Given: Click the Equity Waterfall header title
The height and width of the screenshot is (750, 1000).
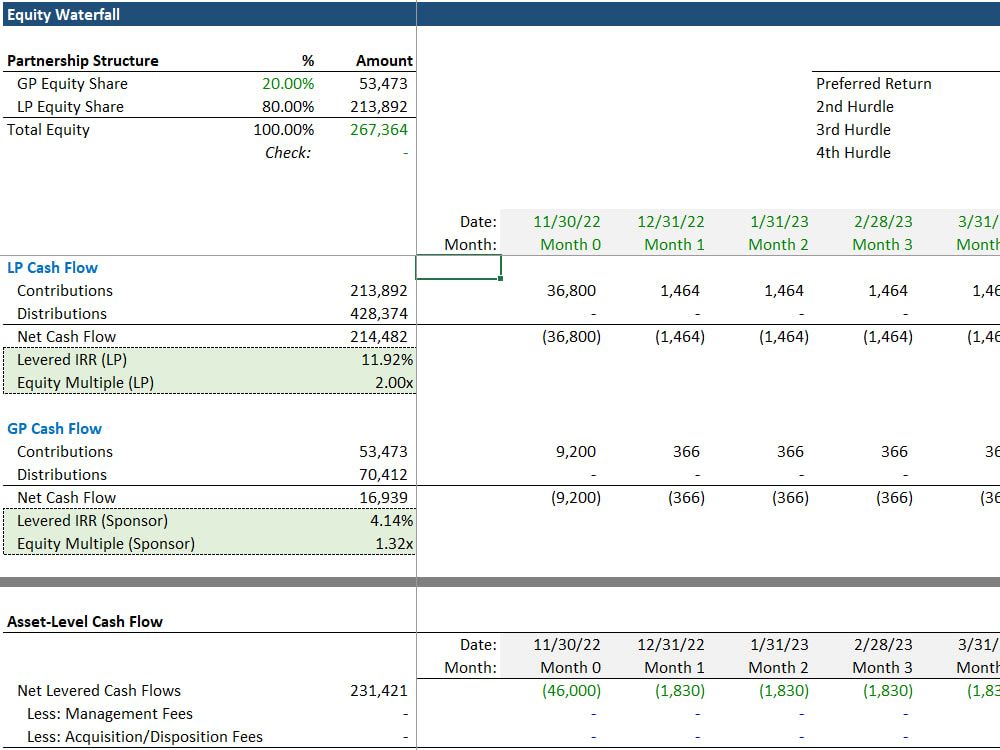Looking at the screenshot, I should (63, 15).
